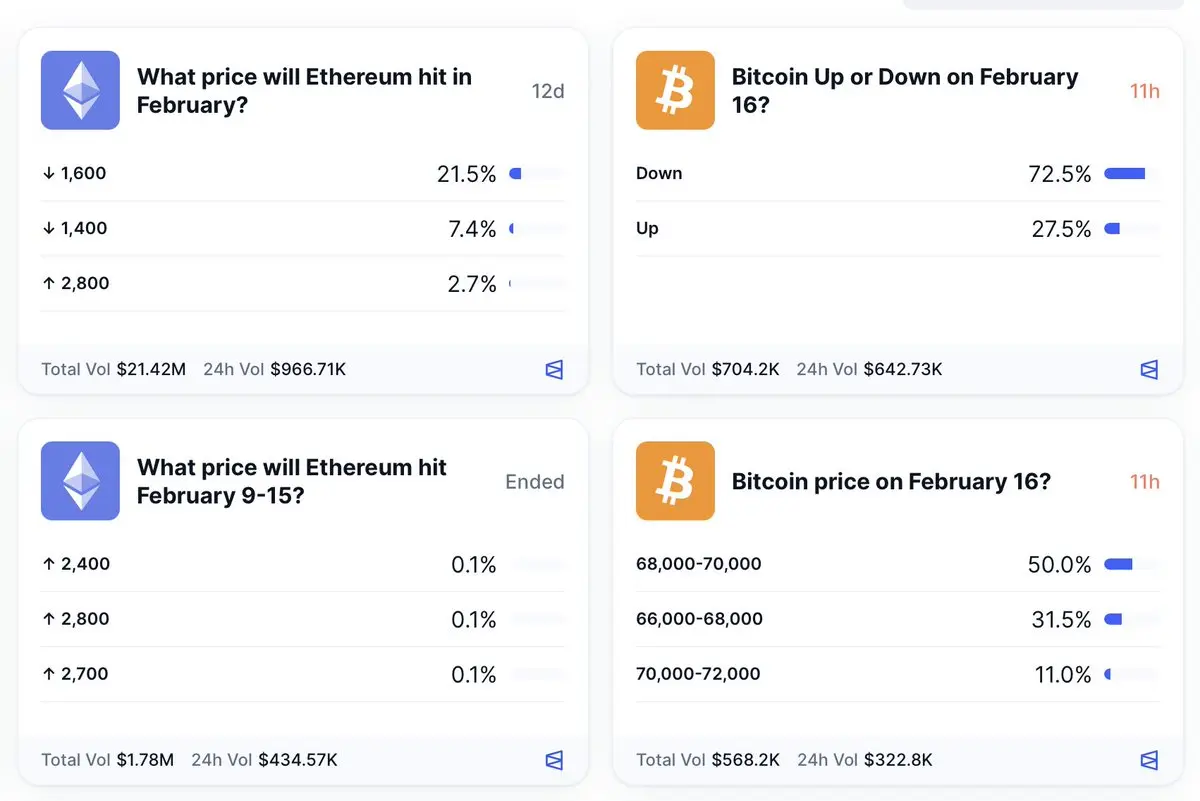Choose the 66,000-68,000 Bitcoin price range
Image resolution: width=1200 pixels, height=801 pixels.
(x=699, y=619)
